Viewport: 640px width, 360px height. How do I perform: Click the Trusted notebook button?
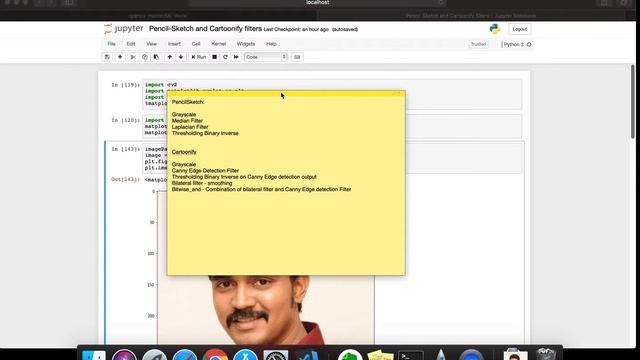[478, 44]
